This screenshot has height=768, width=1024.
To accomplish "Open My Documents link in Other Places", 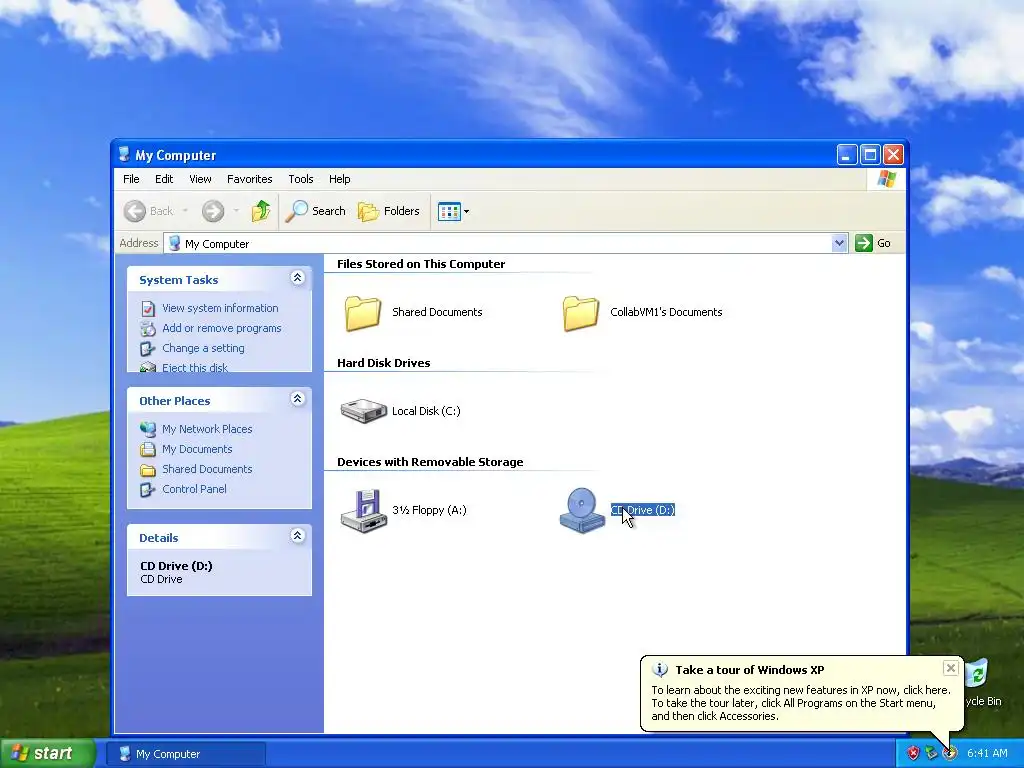I will (197, 449).
